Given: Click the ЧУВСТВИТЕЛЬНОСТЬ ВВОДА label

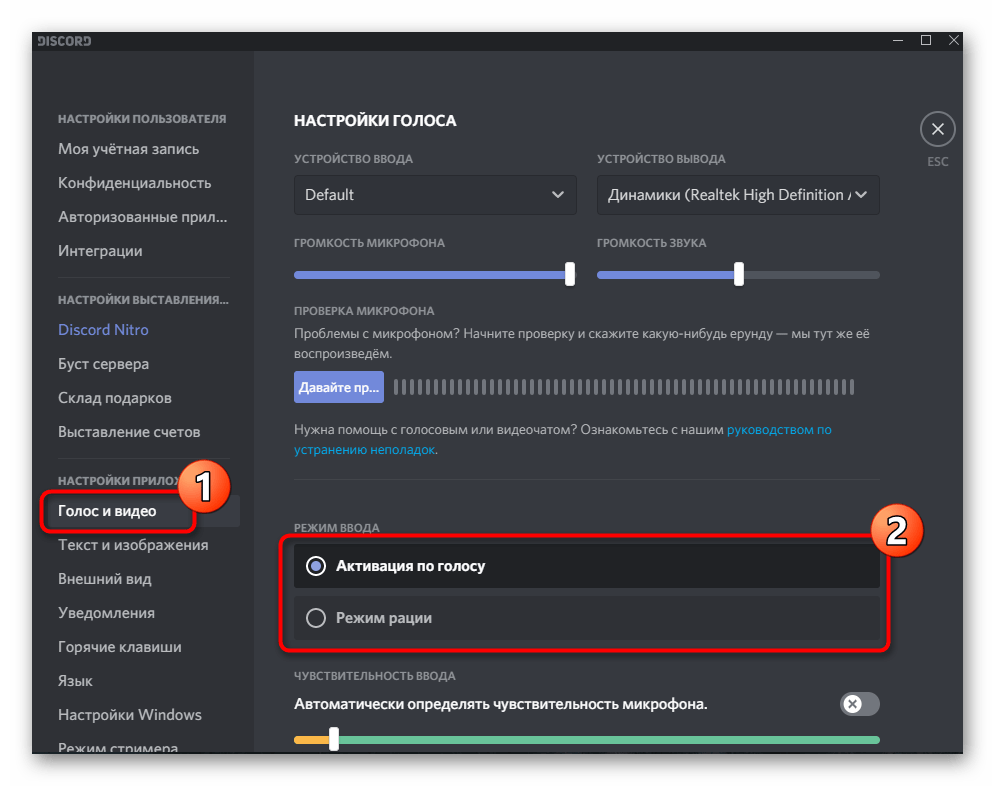Looking at the screenshot, I should tap(374, 676).
